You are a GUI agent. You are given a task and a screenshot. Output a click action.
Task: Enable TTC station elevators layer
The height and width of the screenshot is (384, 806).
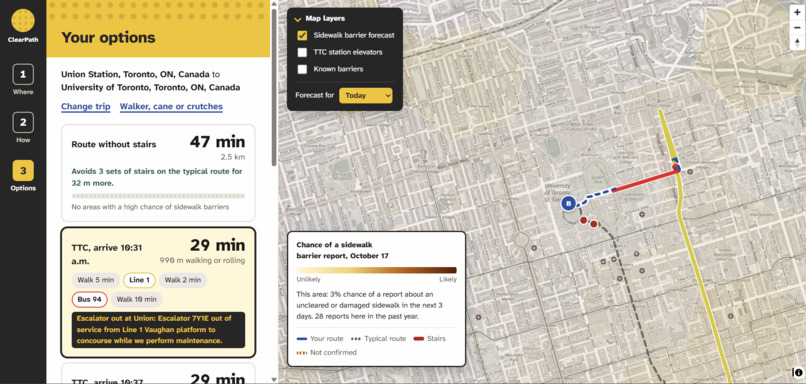(302, 52)
